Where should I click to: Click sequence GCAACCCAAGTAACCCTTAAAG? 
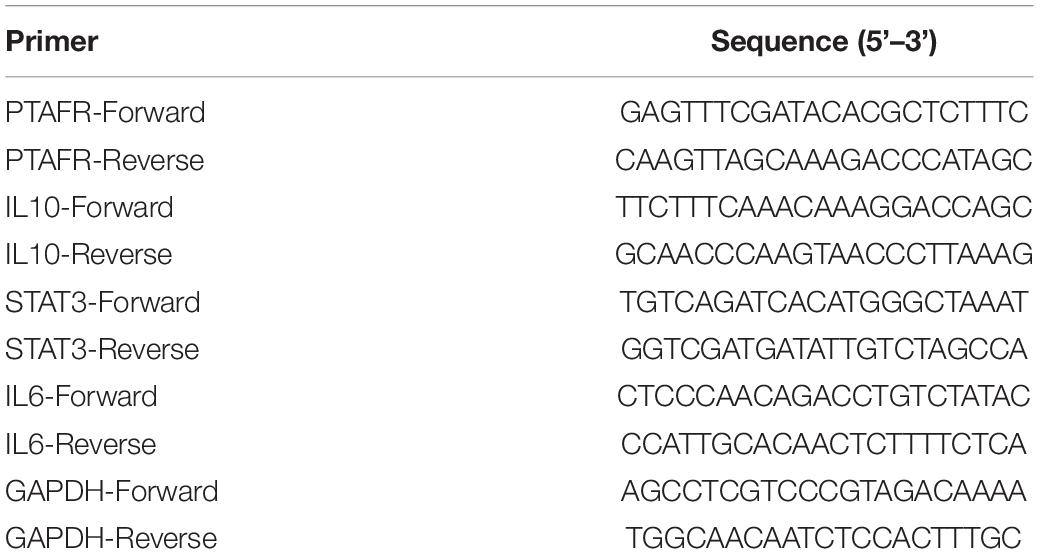click(824, 254)
